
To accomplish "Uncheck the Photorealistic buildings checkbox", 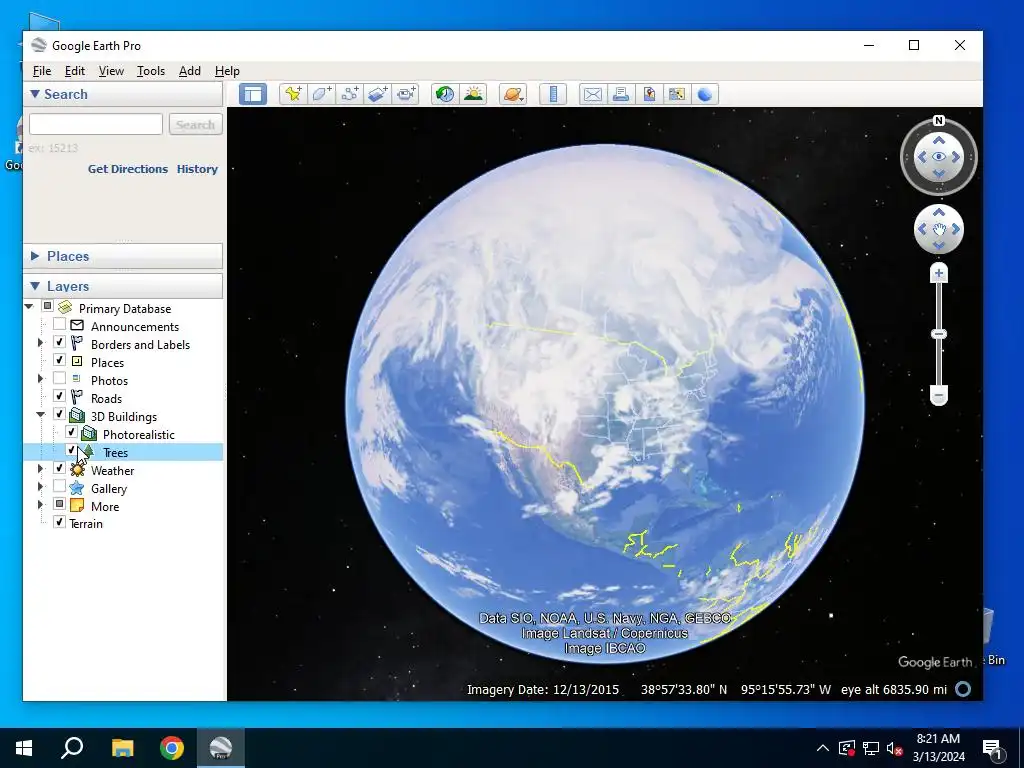I will [x=72, y=432].
